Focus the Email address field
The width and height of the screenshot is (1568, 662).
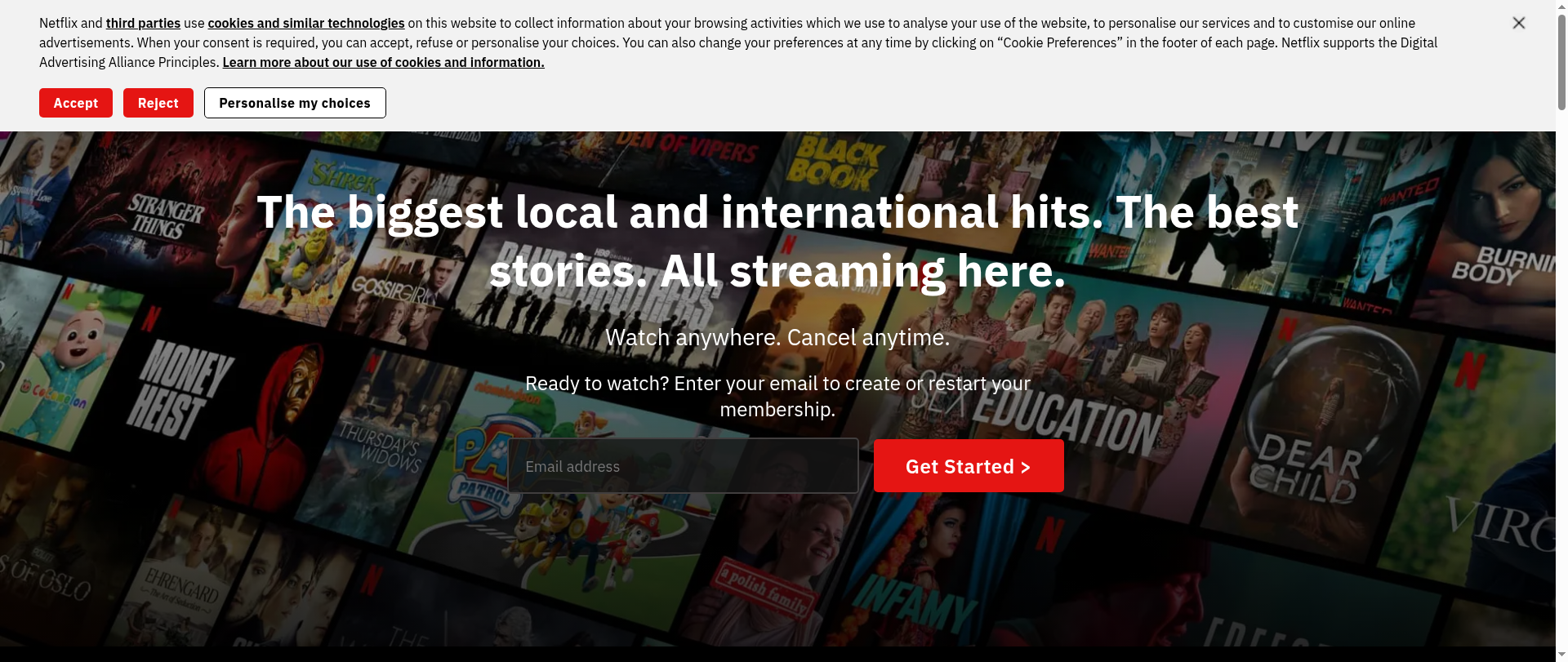[683, 466]
